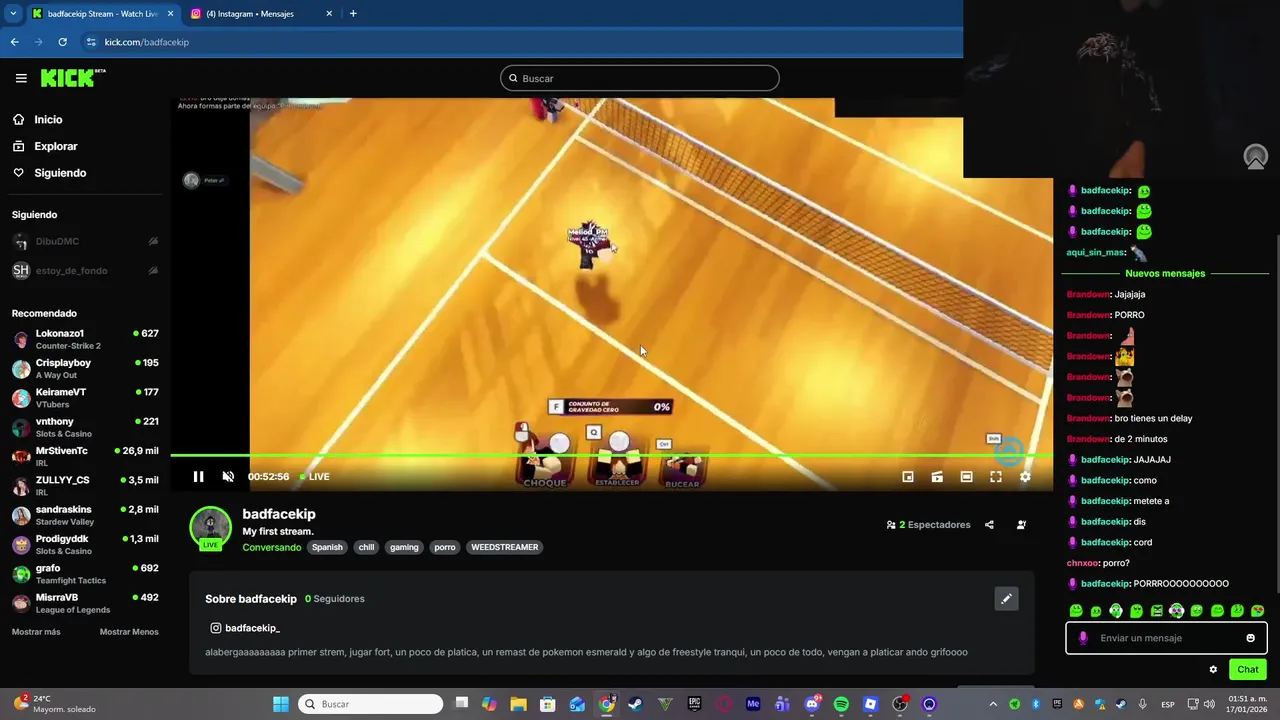
Task: Send message with Chat button
Action: (x=1248, y=669)
